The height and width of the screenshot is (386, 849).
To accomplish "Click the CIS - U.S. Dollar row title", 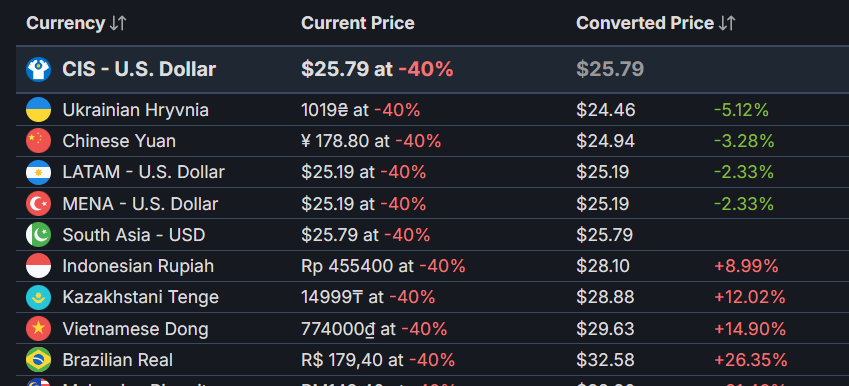I will tap(139, 69).
